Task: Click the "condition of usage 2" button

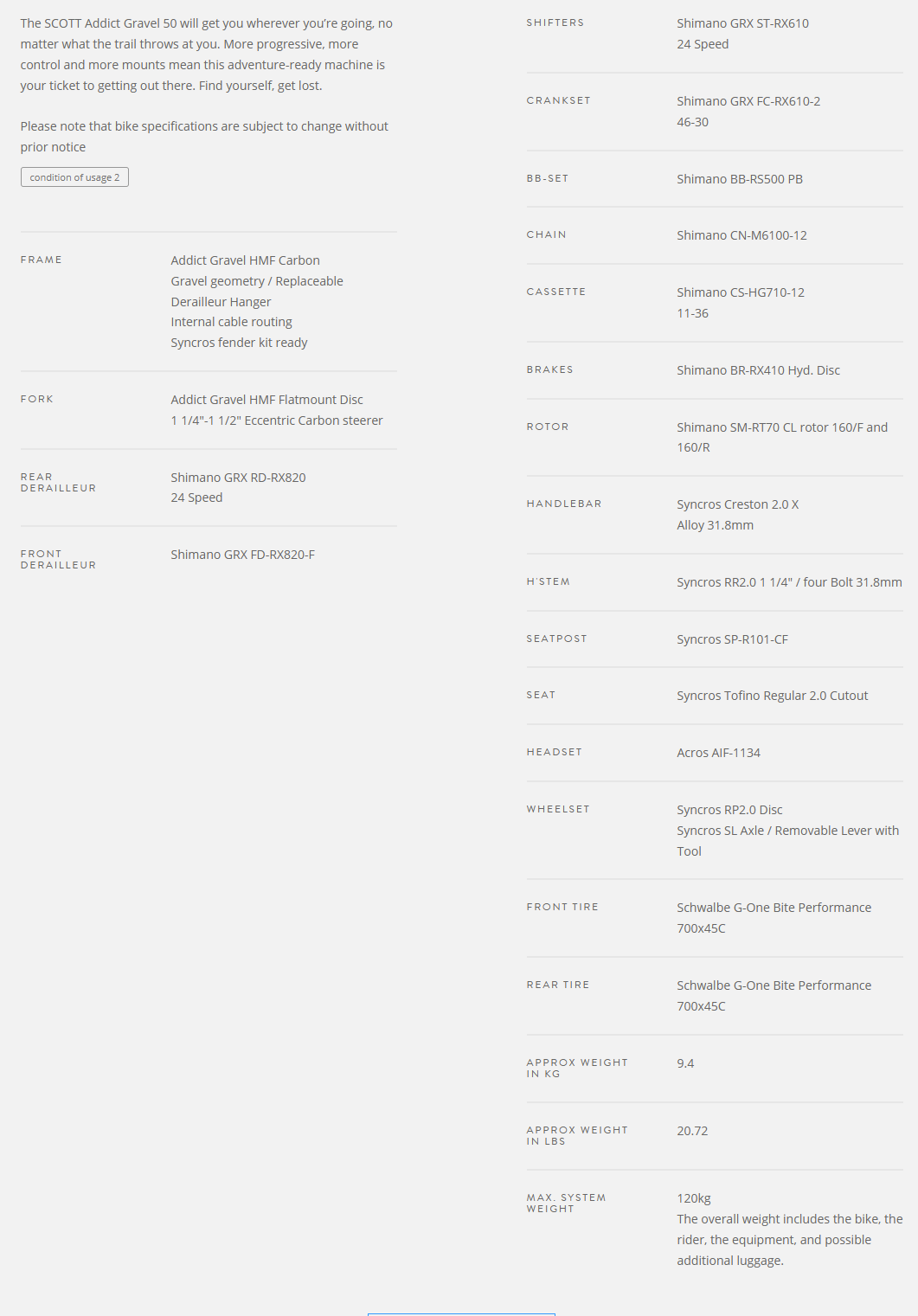Action: [74, 177]
